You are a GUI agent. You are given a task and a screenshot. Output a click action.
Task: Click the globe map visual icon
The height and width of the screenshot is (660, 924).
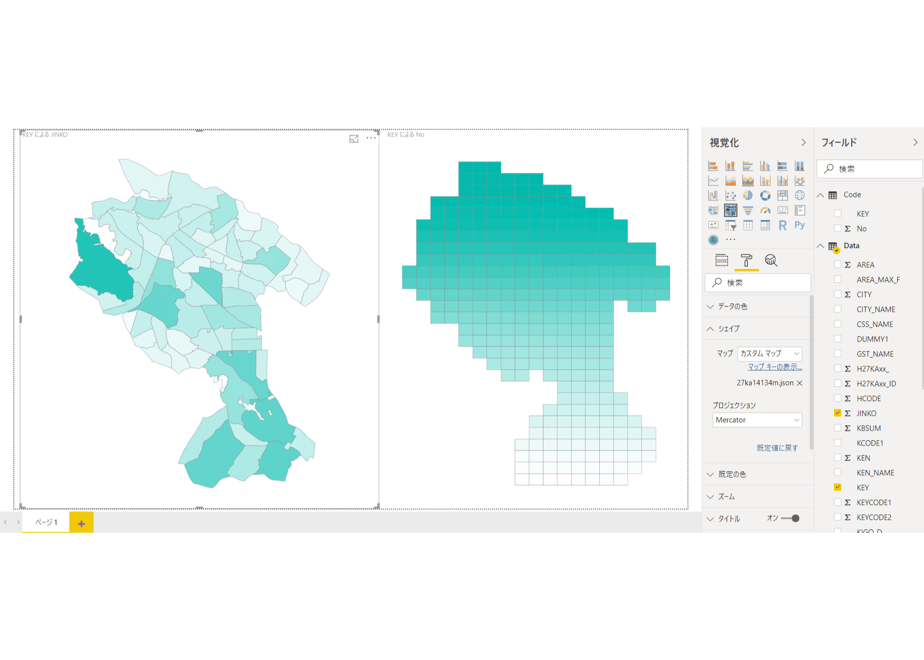[x=800, y=196]
